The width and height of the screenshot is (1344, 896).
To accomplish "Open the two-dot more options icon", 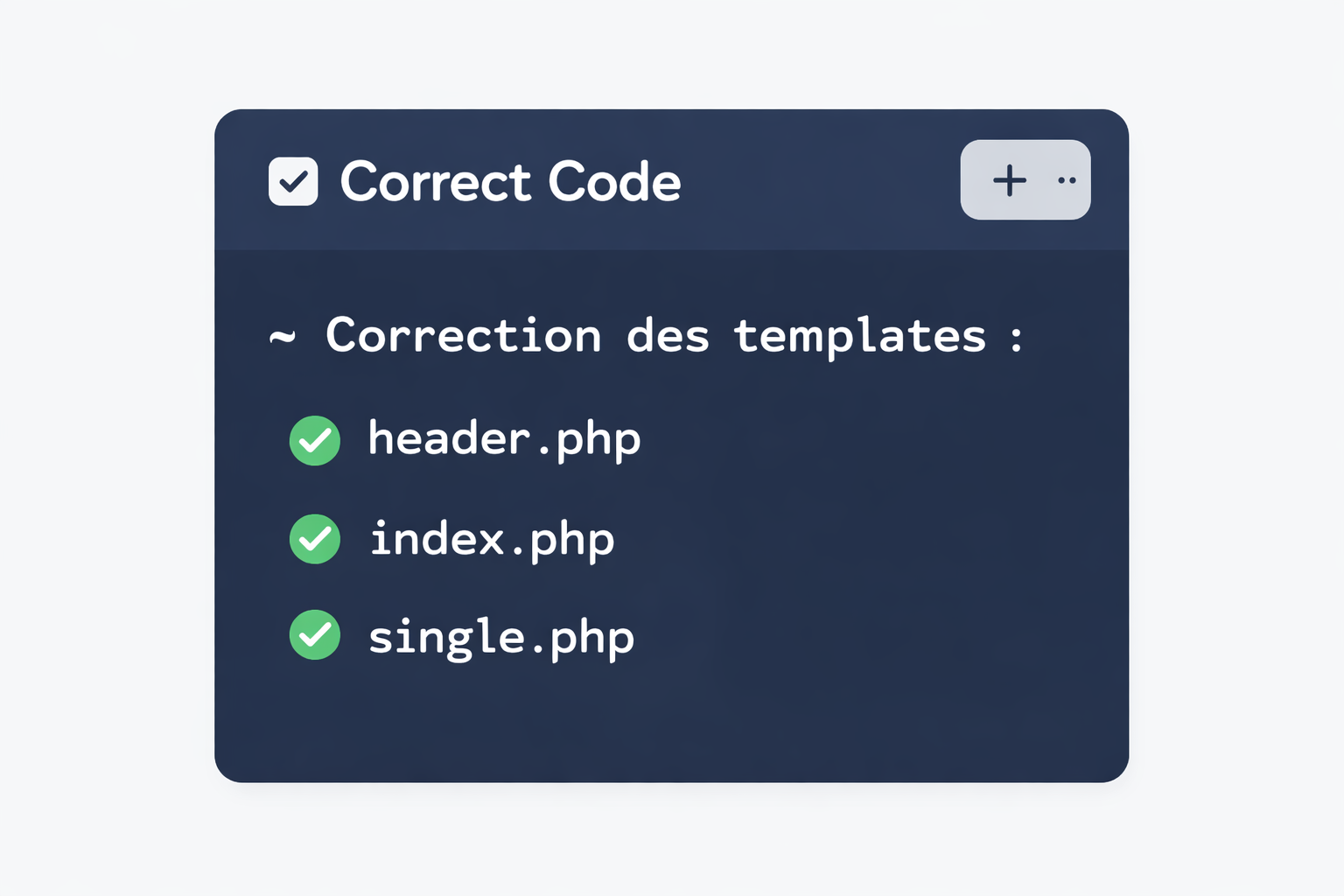I will click(x=1067, y=180).
